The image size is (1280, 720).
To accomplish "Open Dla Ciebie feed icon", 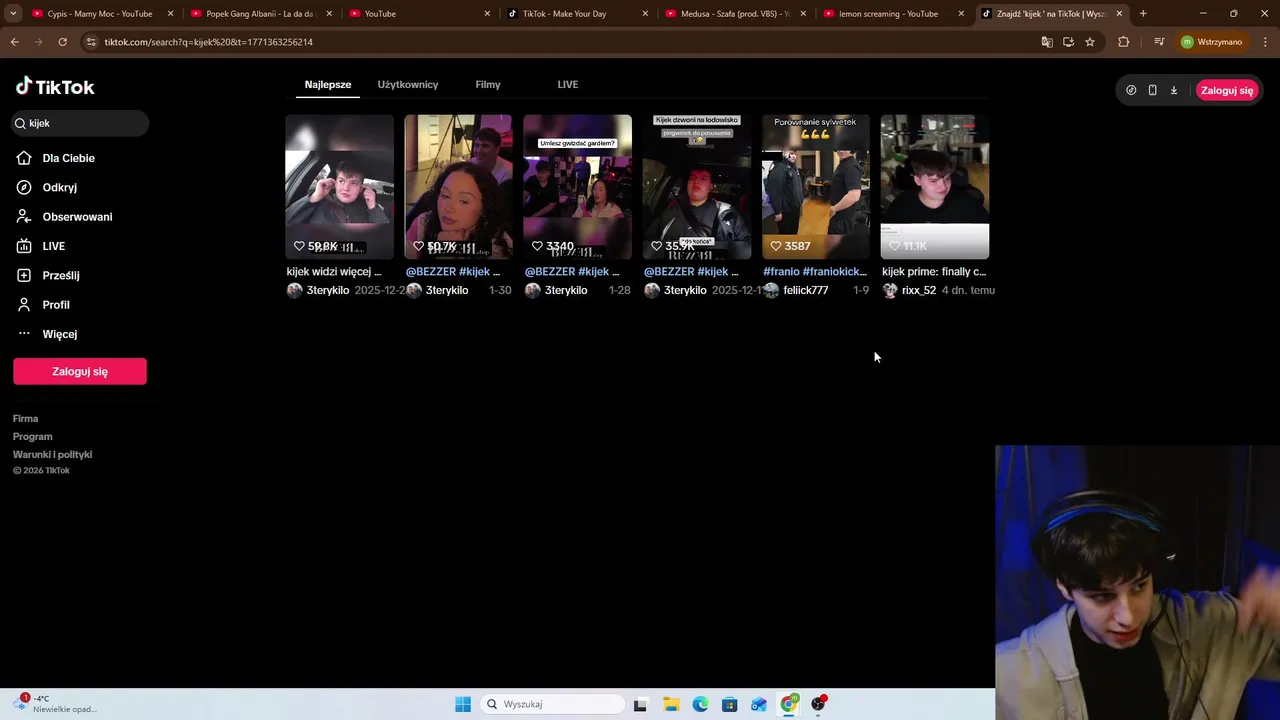I will point(24,158).
